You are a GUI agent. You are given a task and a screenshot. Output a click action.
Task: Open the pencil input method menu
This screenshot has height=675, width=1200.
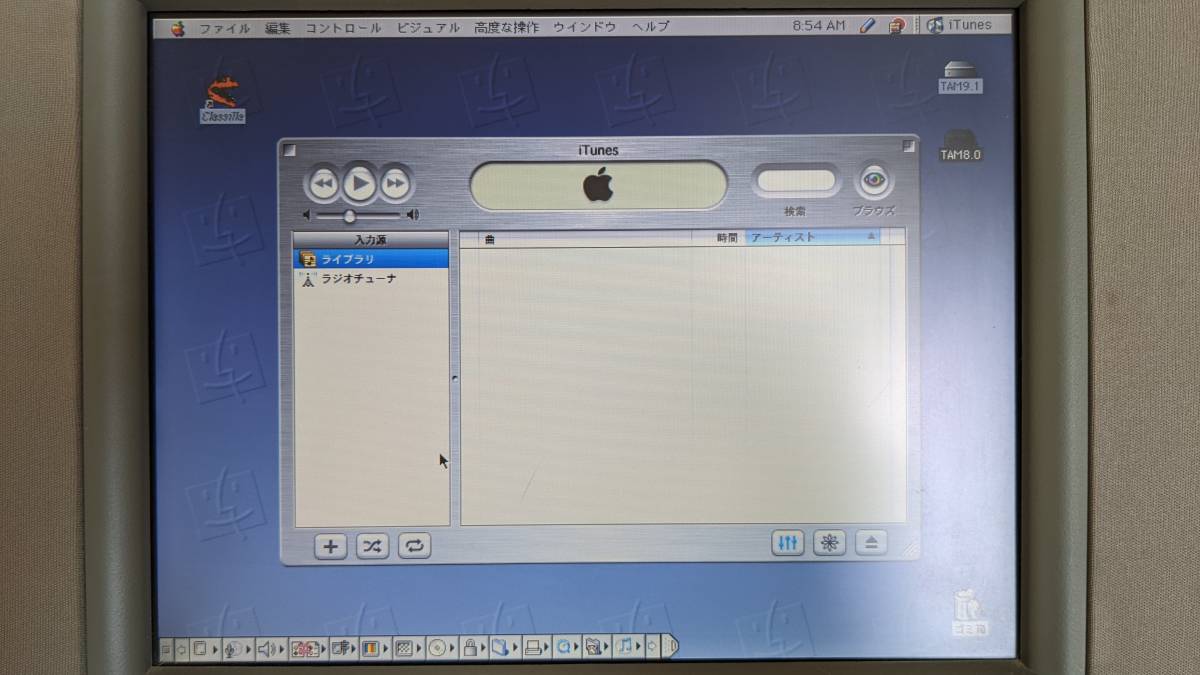[867, 26]
